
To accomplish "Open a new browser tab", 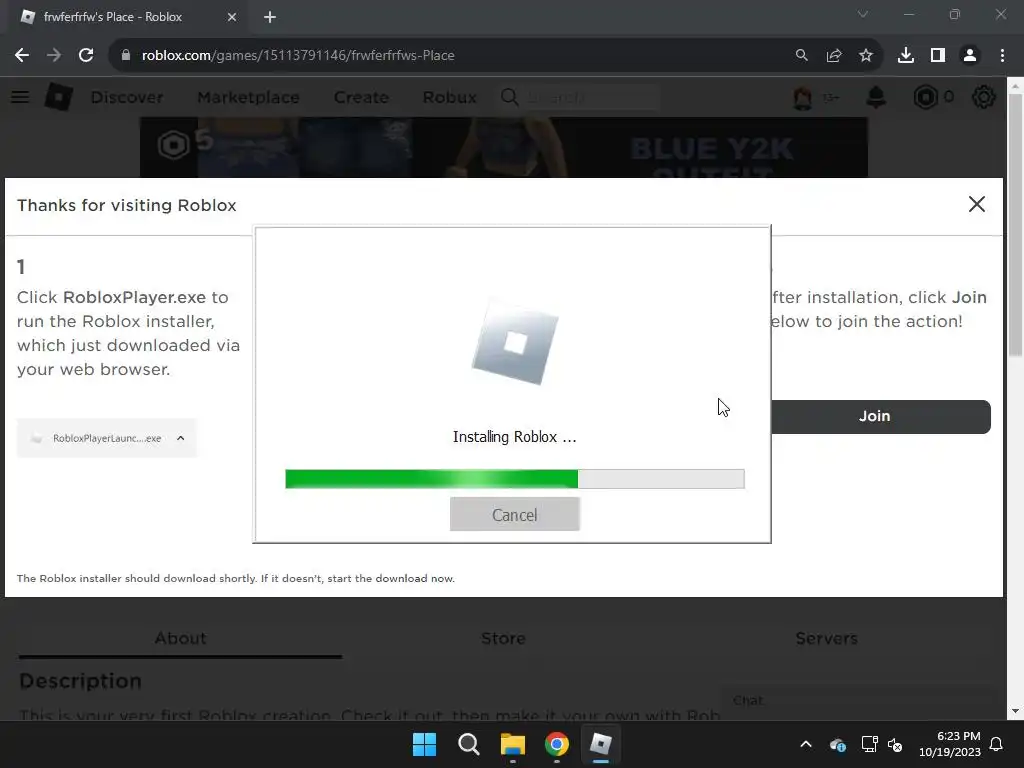I will coord(270,17).
